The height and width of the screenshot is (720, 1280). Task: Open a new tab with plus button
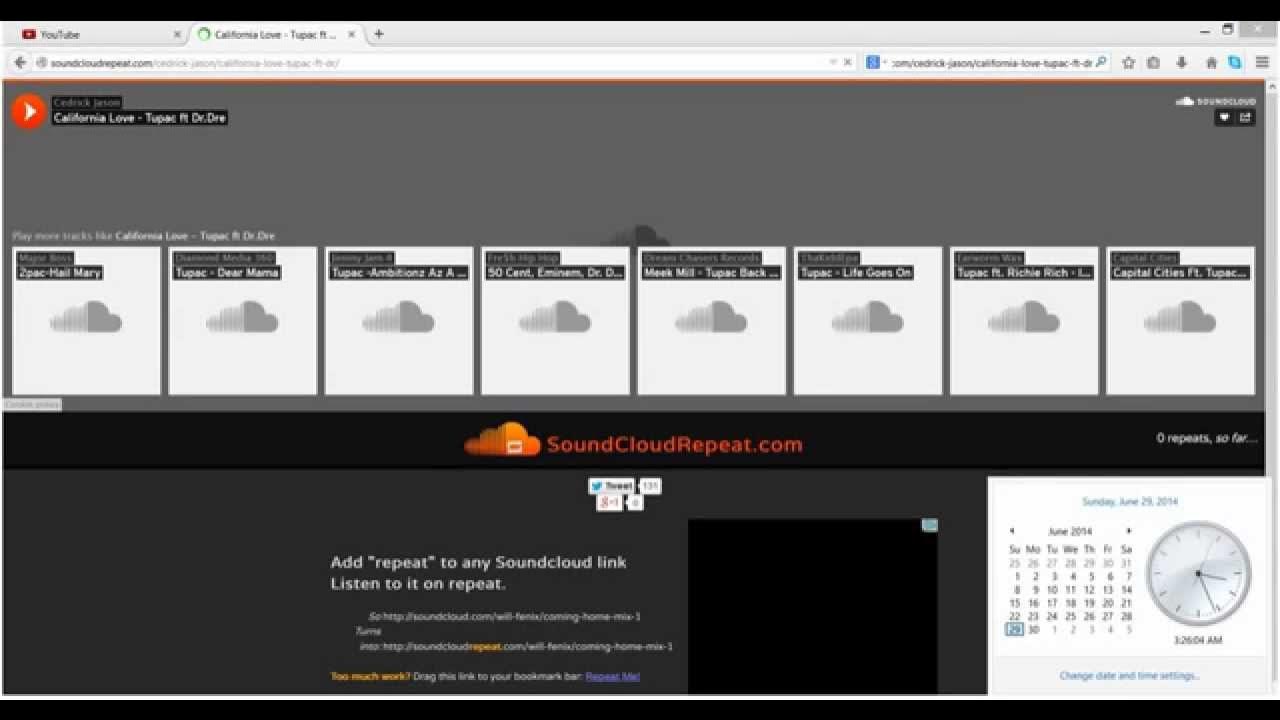coord(378,34)
